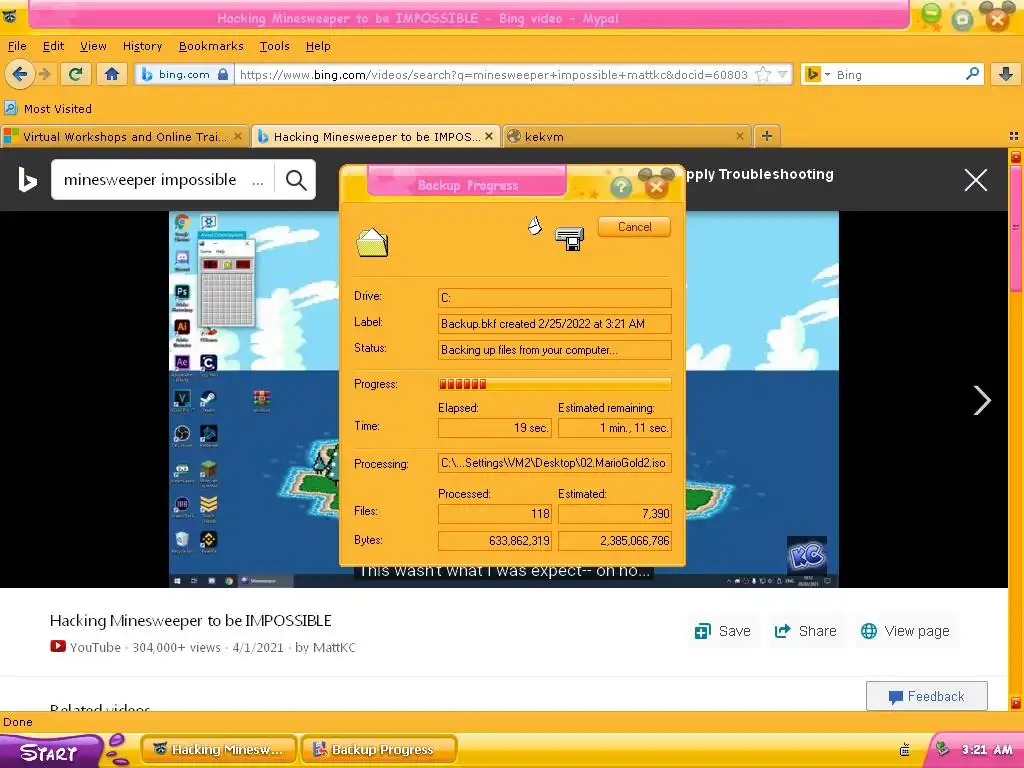Click the Feedback button

[927, 696]
